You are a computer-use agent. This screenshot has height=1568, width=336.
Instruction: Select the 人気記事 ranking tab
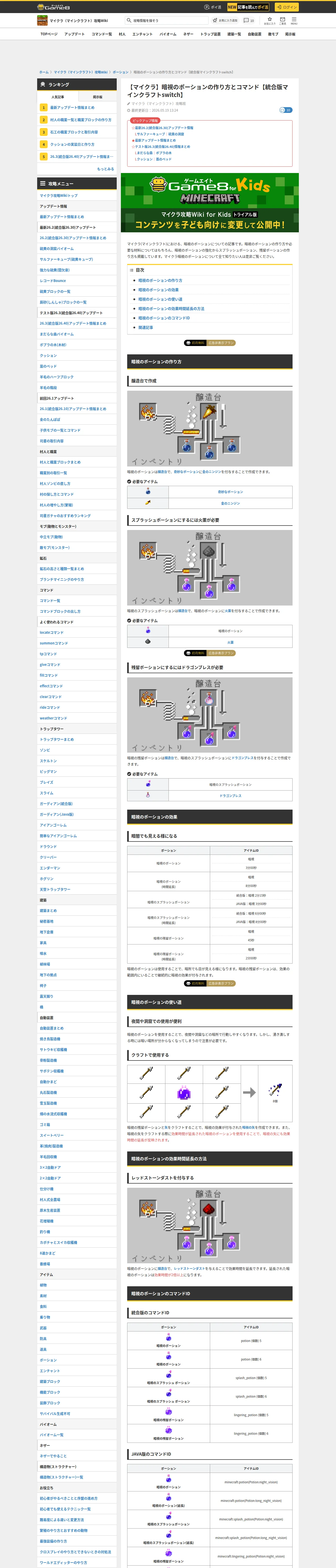pos(58,97)
